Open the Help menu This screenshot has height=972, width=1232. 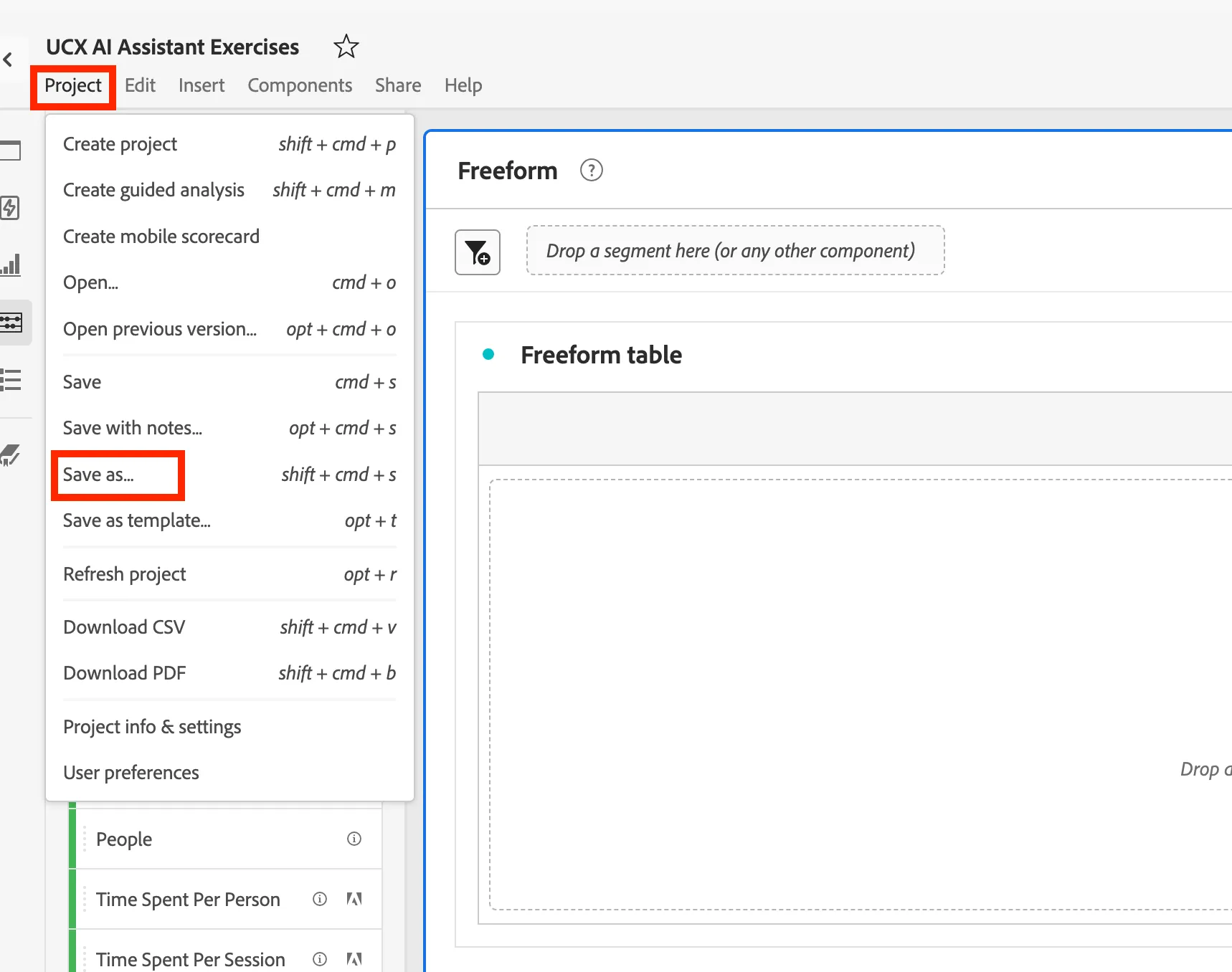(463, 85)
